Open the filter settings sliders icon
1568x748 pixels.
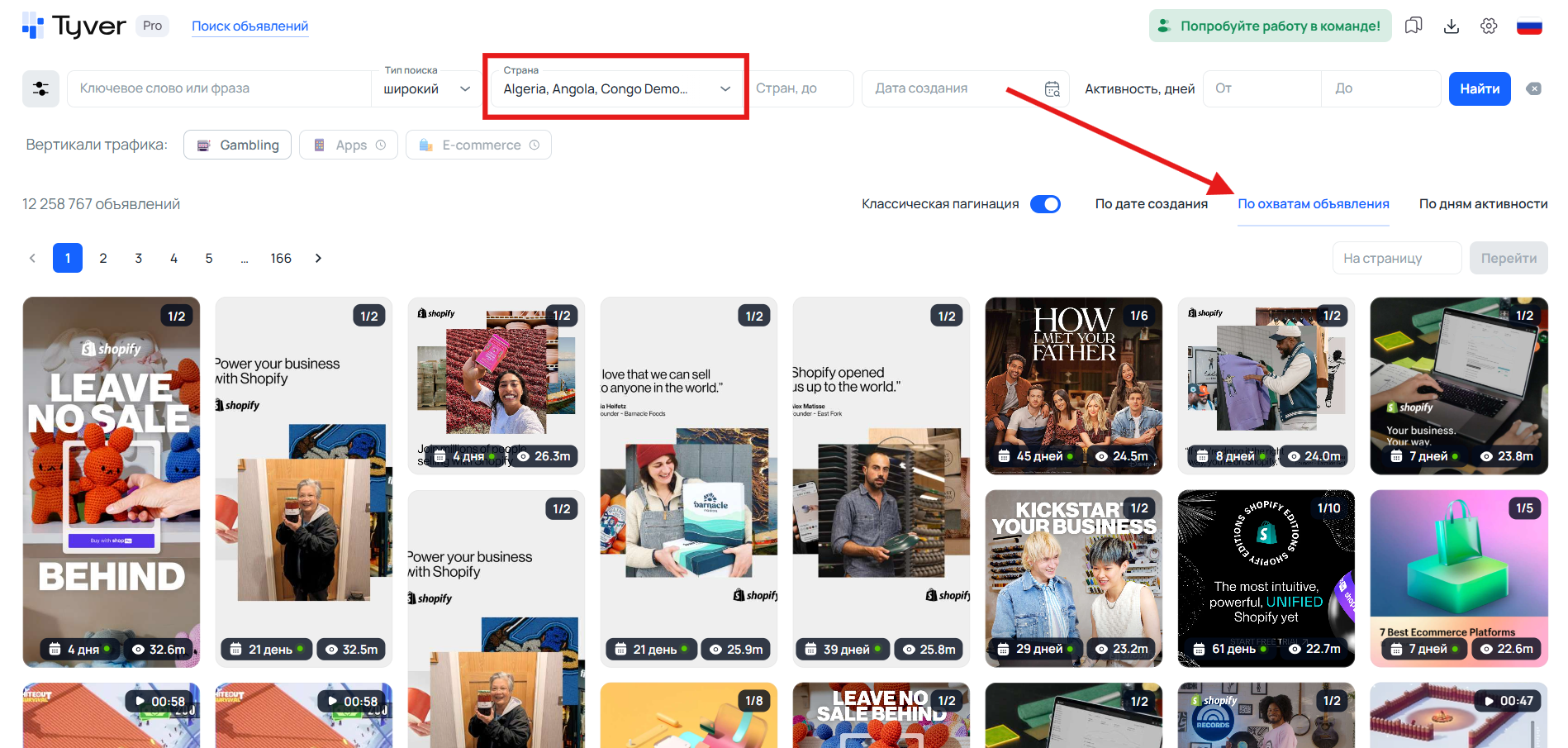coord(40,88)
